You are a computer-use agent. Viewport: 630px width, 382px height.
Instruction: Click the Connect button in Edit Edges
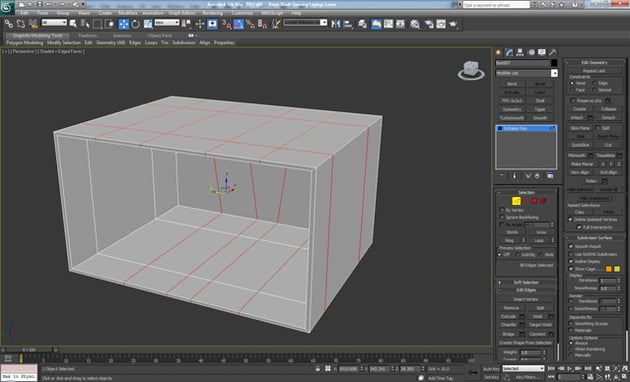tap(537, 334)
